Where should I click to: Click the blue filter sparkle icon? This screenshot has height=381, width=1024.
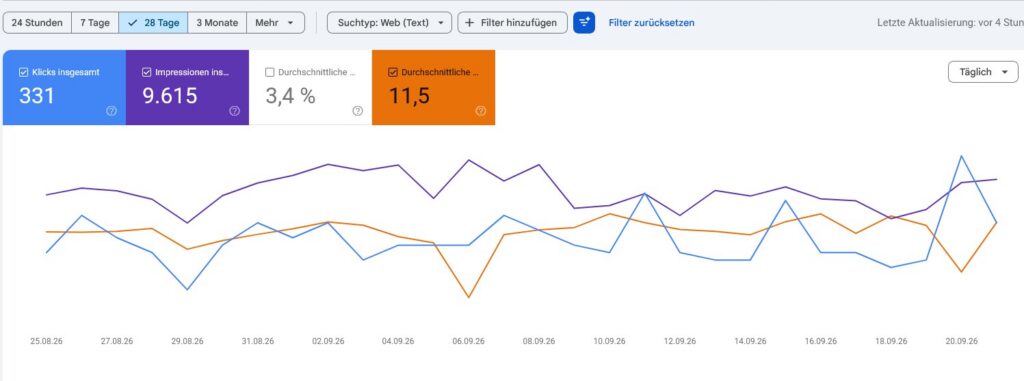584,22
